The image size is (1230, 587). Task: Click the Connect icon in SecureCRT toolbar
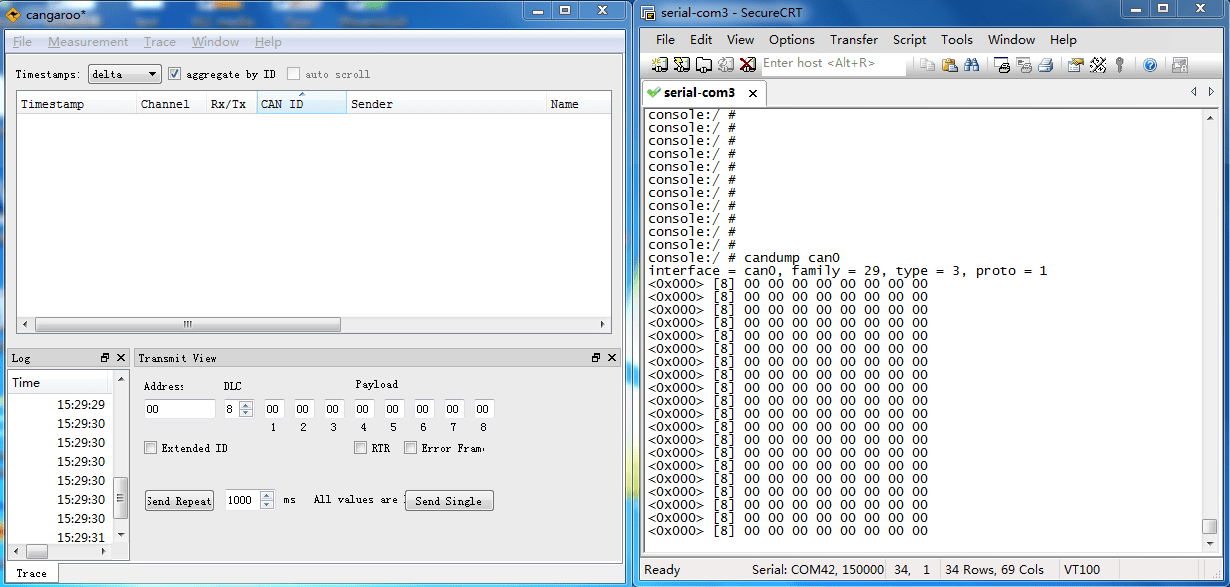tap(660, 65)
